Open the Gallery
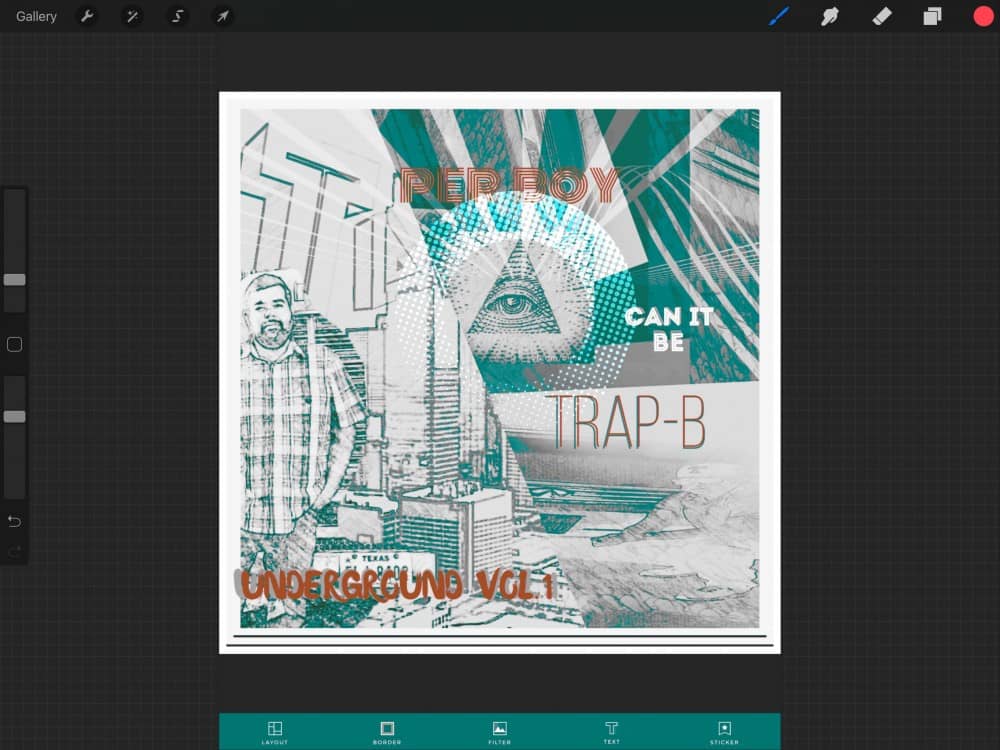The width and height of the screenshot is (1000, 750). click(x=36, y=17)
